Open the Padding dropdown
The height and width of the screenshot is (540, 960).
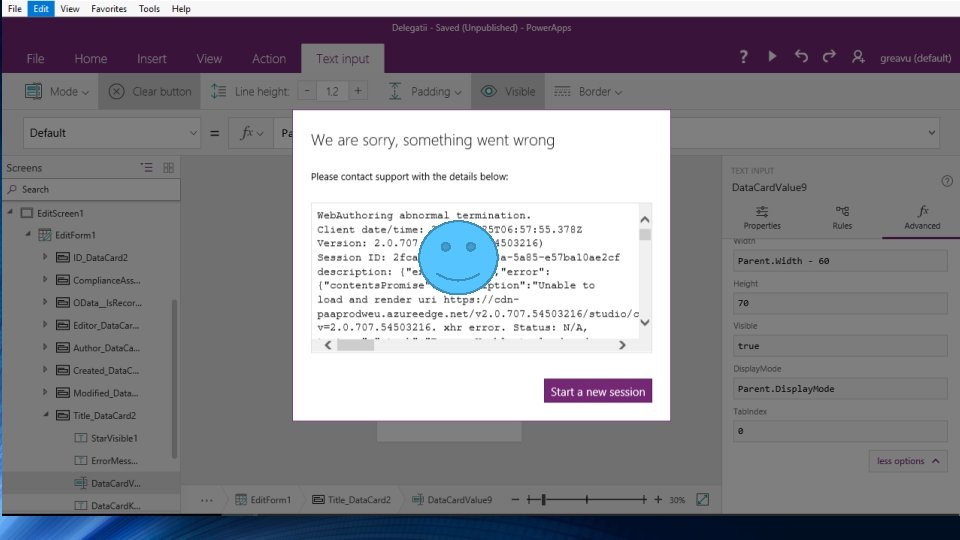[425, 91]
